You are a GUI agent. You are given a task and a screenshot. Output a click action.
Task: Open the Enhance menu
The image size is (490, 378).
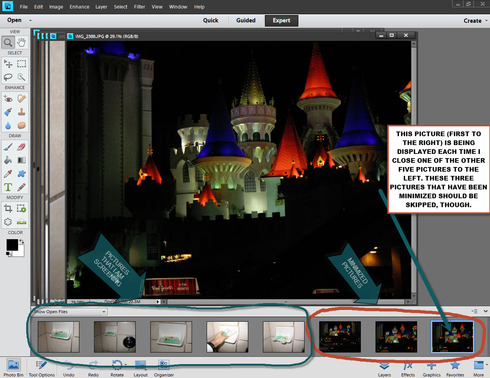(79, 7)
